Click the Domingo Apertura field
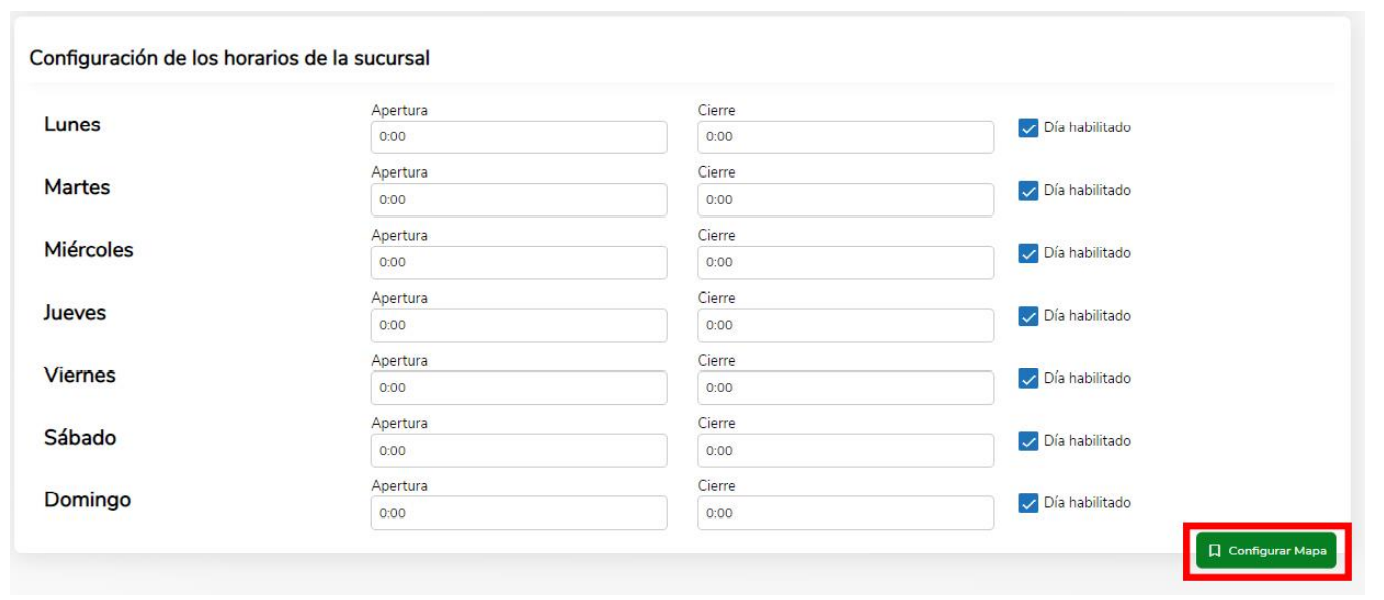Image resolution: width=1384 pixels, height=600 pixels. coord(519,513)
